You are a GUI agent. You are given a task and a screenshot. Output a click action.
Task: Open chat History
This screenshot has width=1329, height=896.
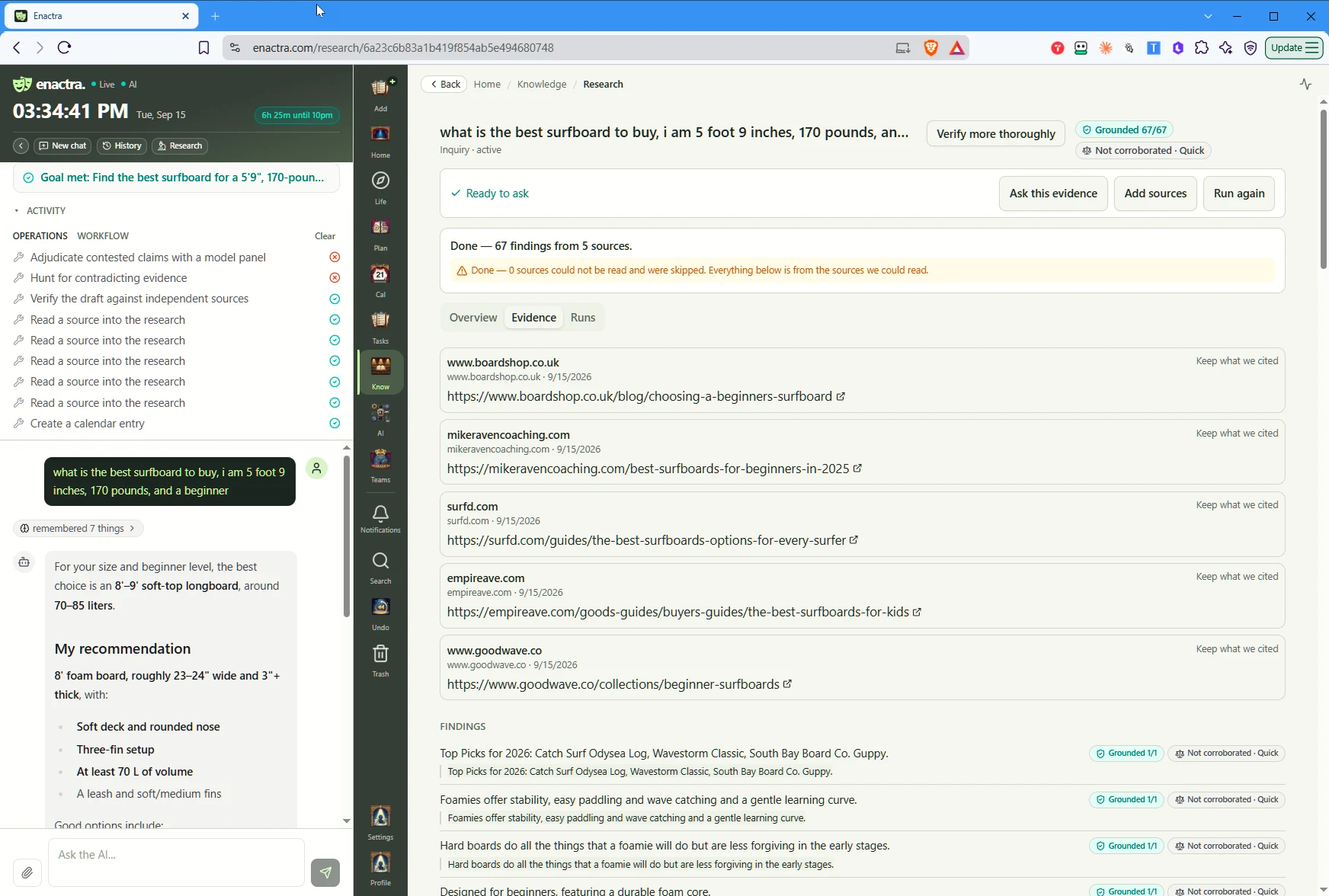pyautogui.click(x=122, y=146)
